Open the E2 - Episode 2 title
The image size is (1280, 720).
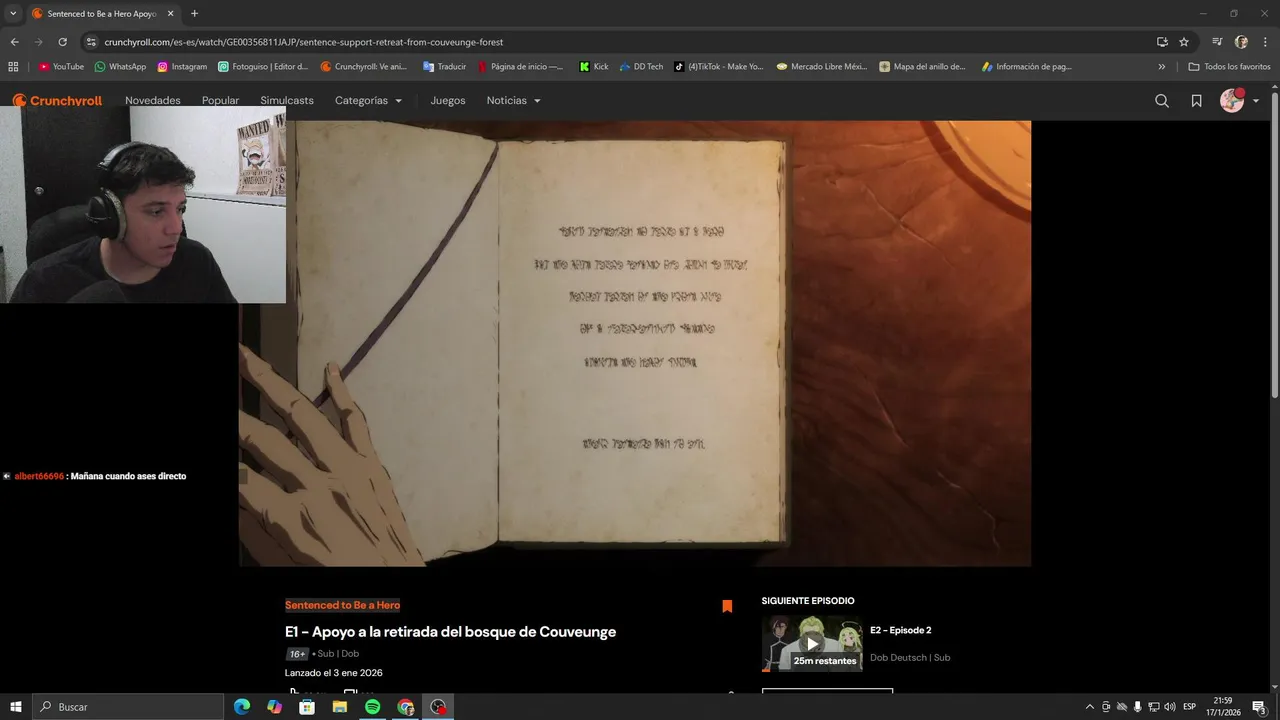(x=900, y=631)
